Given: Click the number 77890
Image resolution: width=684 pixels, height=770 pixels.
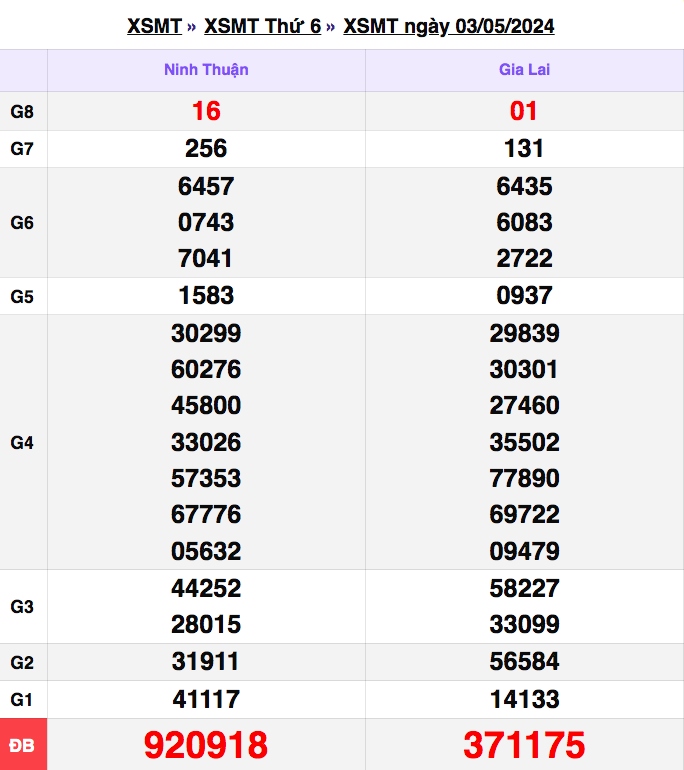Looking at the screenshot, I should click(x=524, y=478).
